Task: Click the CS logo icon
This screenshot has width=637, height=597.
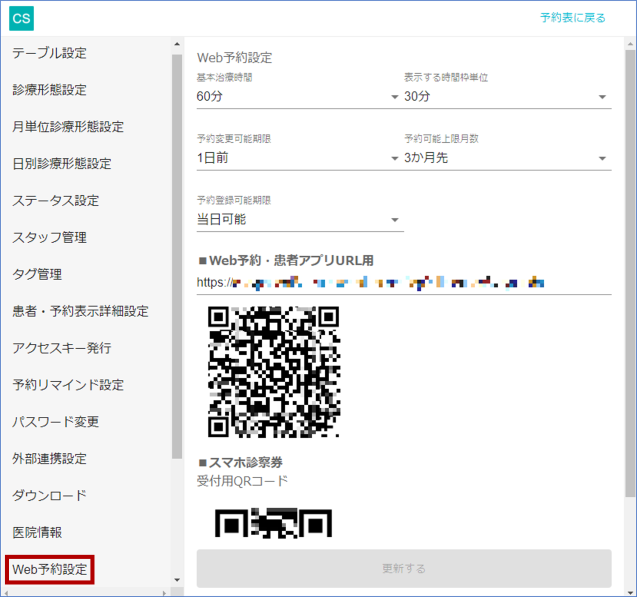Action: [x=22, y=18]
